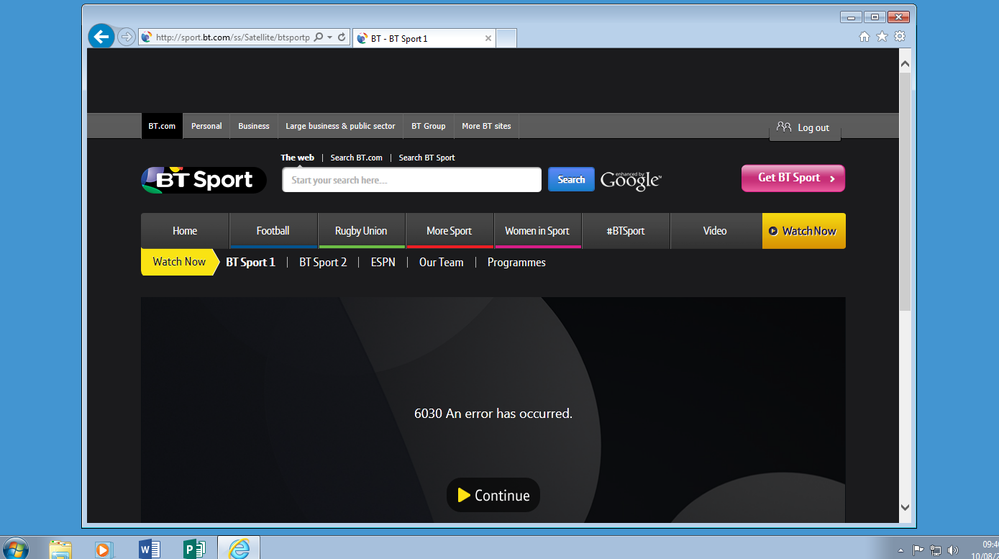Screen dimensions: 999x559
Task: Select Search BT.com option
Action: pyautogui.click(x=356, y=157)
